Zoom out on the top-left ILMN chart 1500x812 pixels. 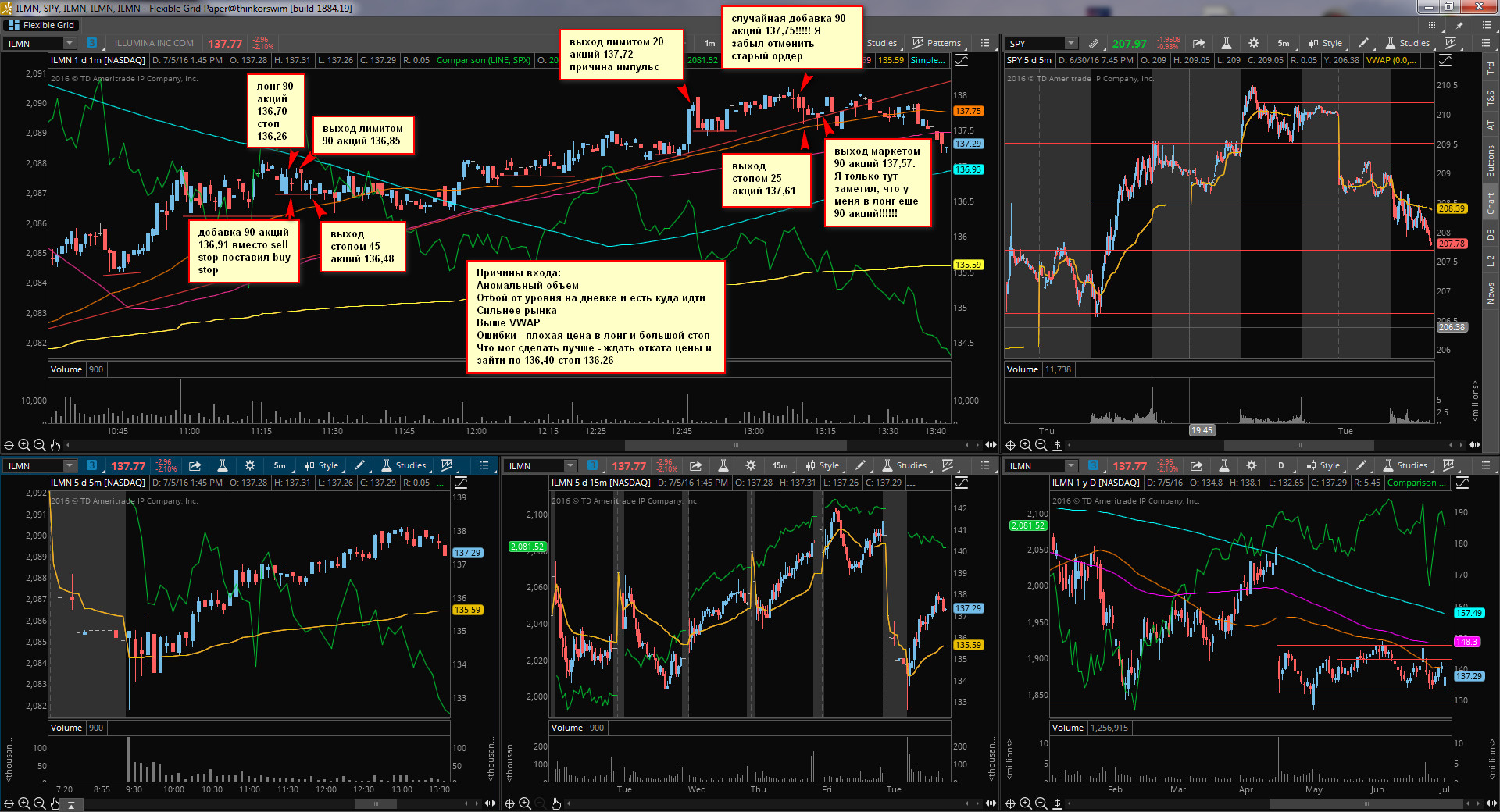pos(39,445)
